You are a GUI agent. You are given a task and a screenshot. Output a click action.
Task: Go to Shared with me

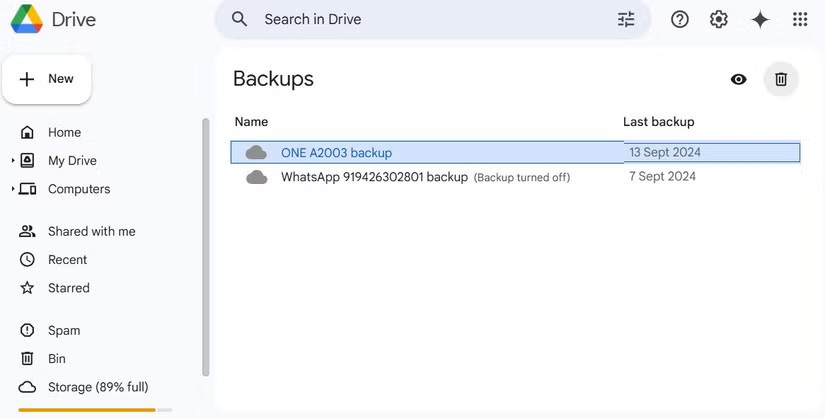[91, 231]
